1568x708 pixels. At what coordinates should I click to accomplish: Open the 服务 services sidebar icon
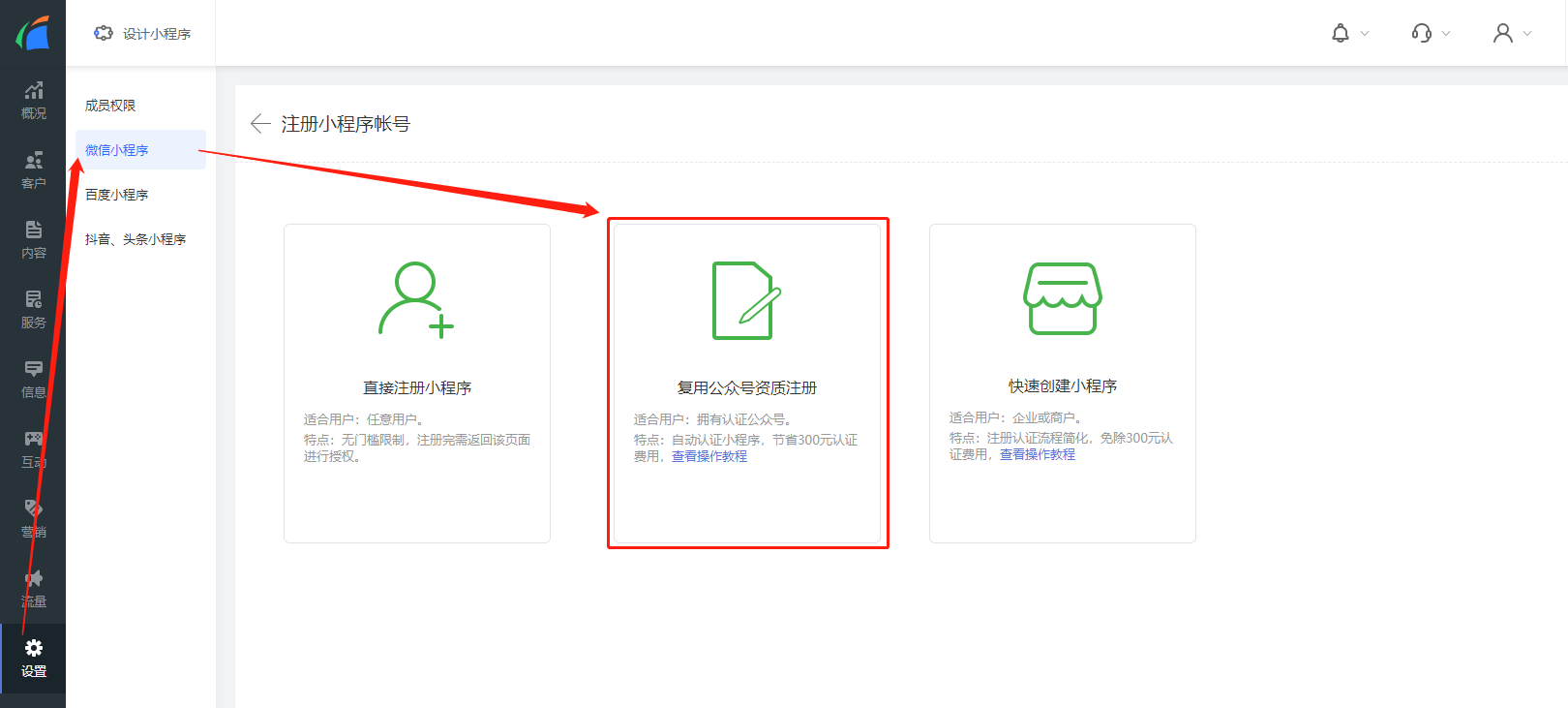33,310
